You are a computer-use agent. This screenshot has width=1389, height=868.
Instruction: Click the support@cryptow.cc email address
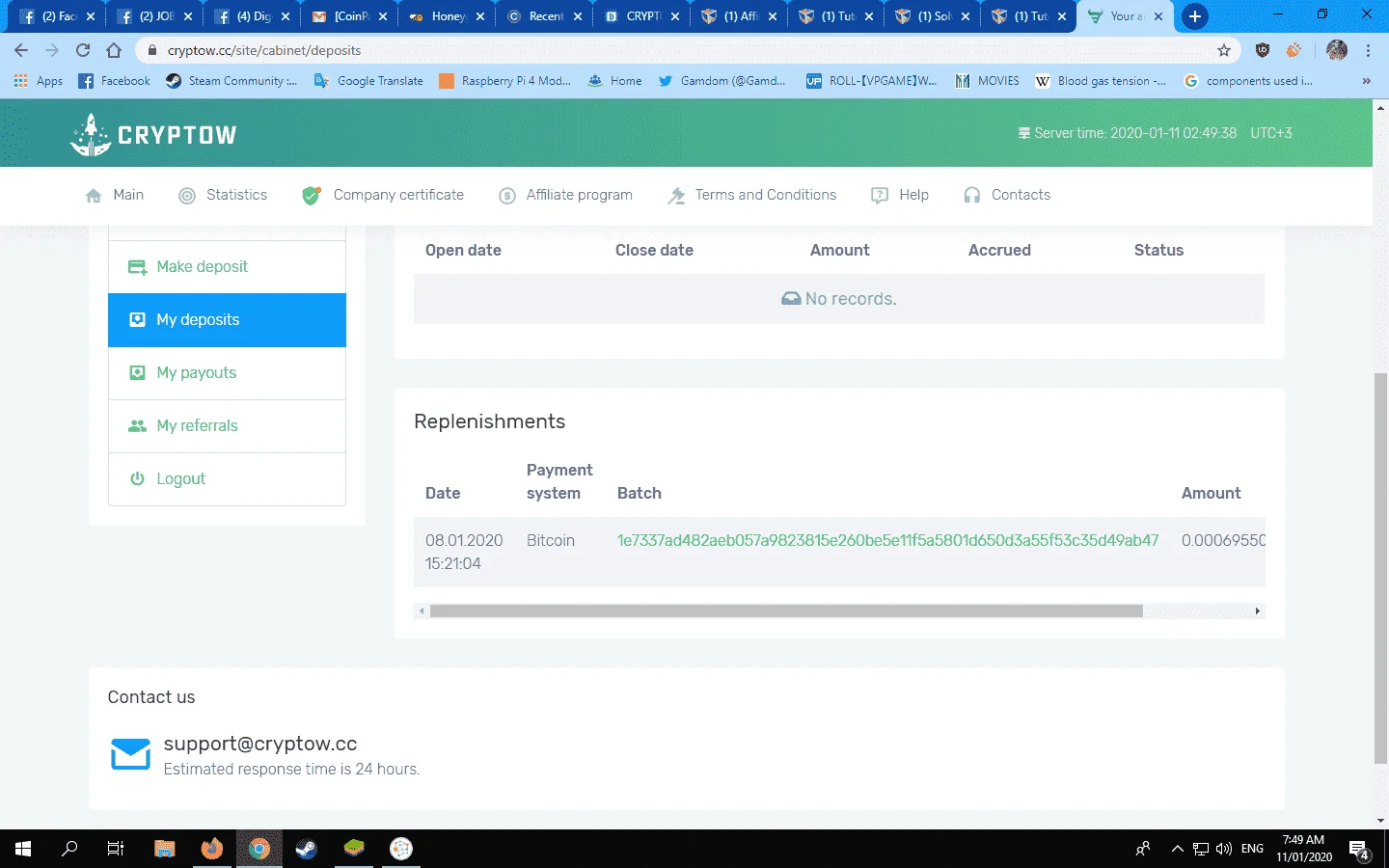[x=260, y=744]
